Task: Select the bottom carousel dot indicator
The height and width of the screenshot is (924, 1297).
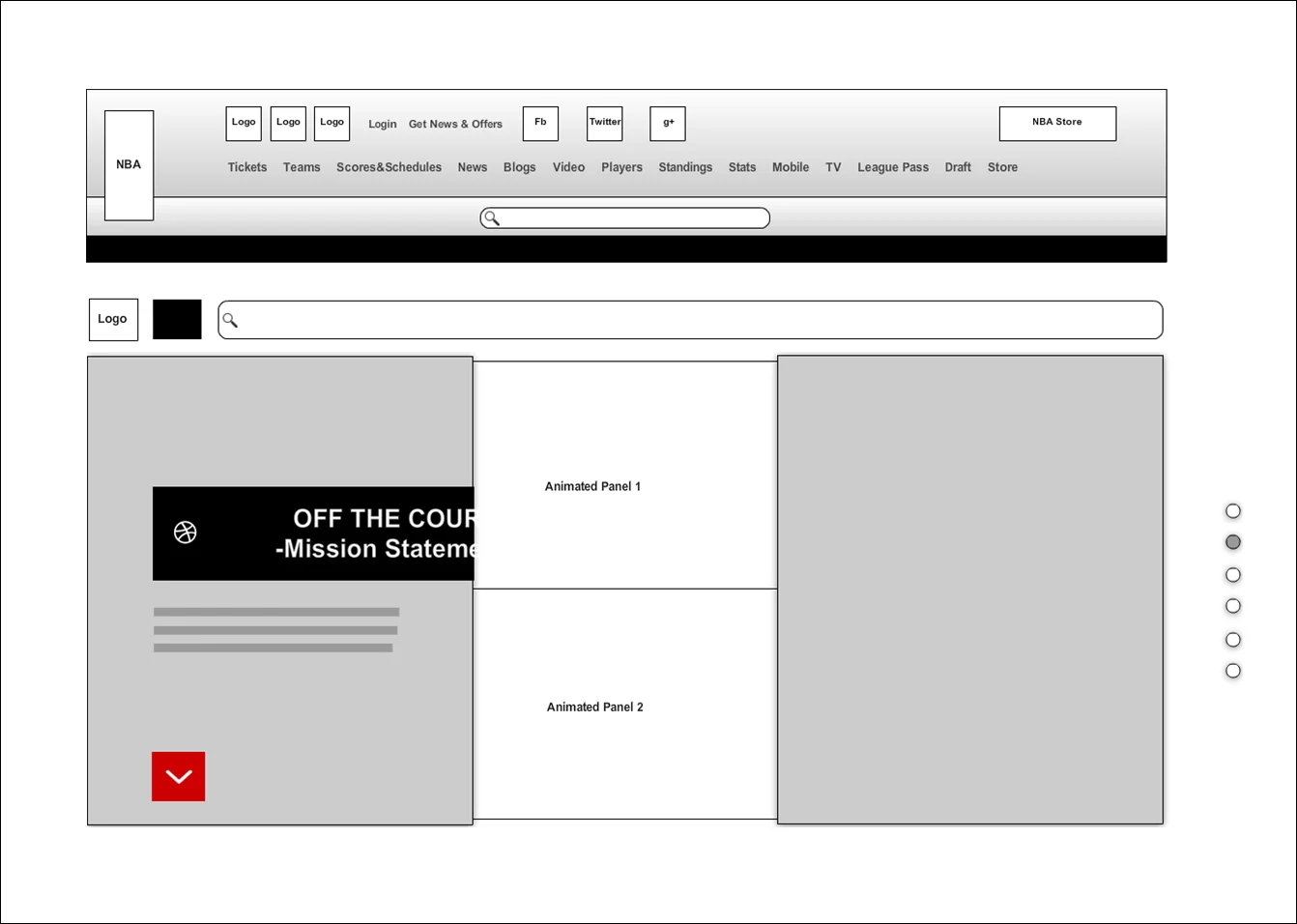Action: pos(1233,670)
